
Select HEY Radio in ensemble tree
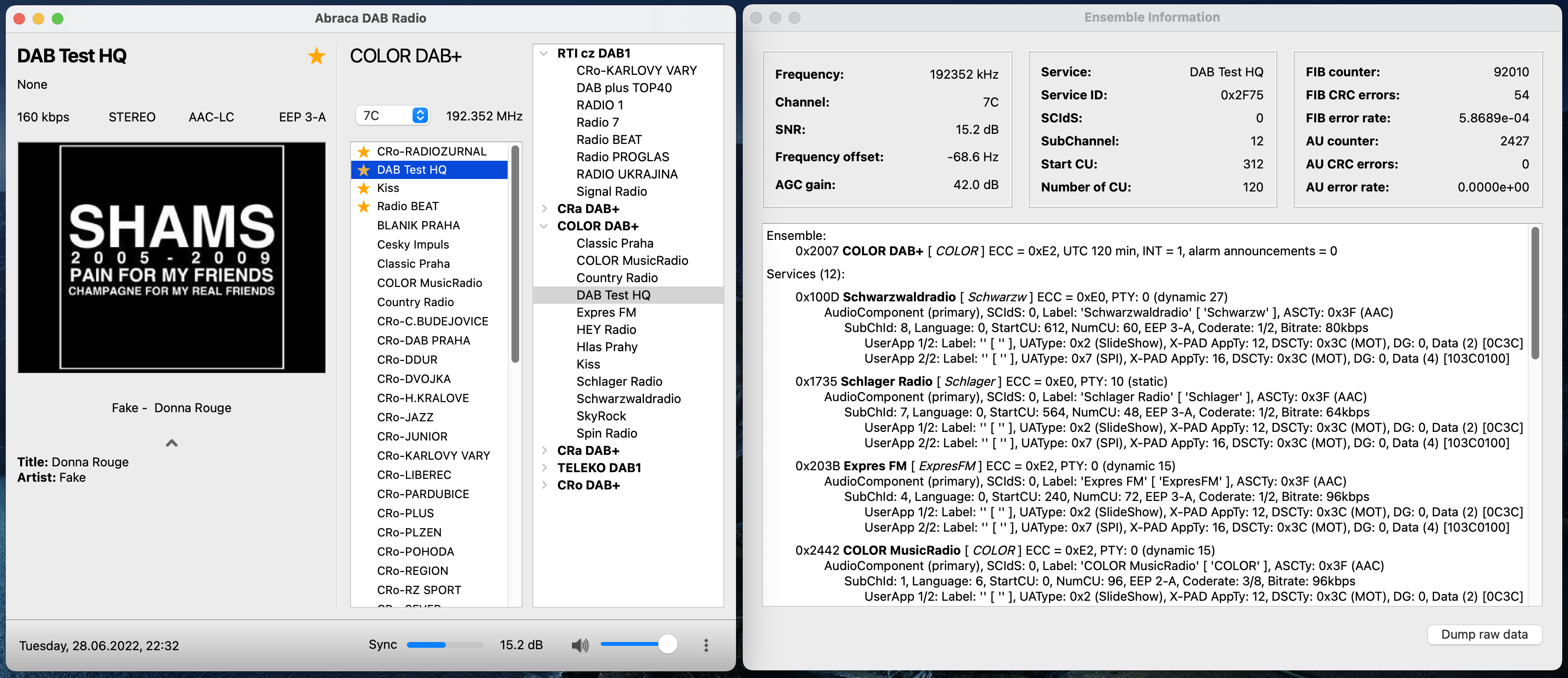click(x=606, y=329)
